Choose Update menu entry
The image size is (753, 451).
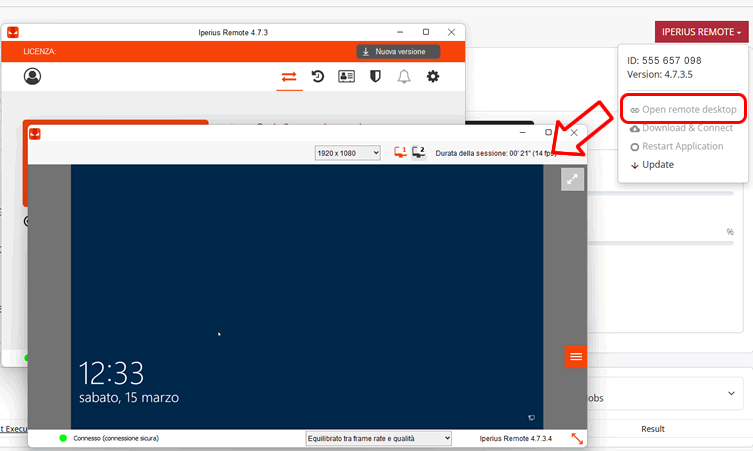click(652, 165)
